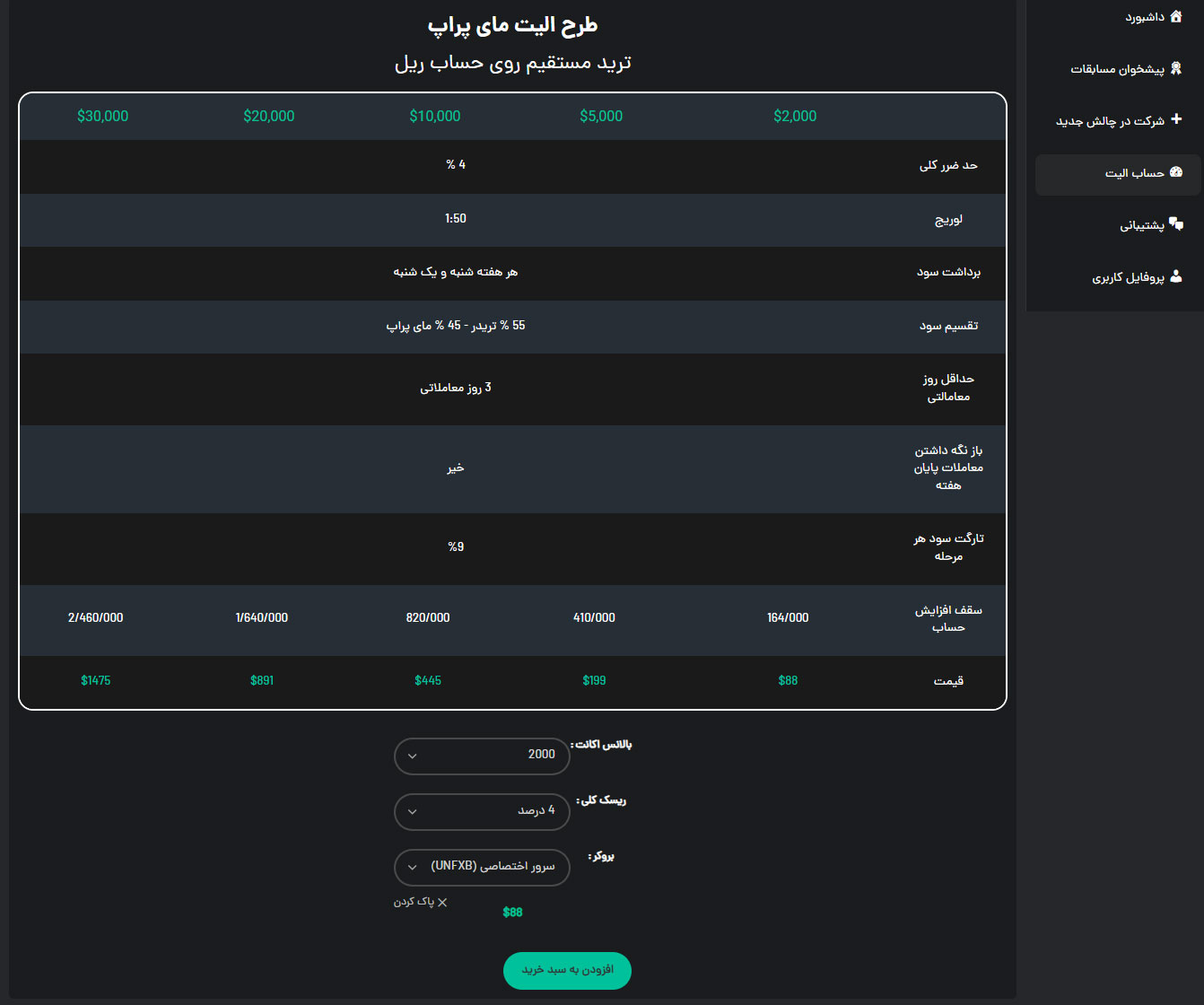The image size is (1204, 1005).
Task: Click the %9 profit target value
Action: (456, 546)
